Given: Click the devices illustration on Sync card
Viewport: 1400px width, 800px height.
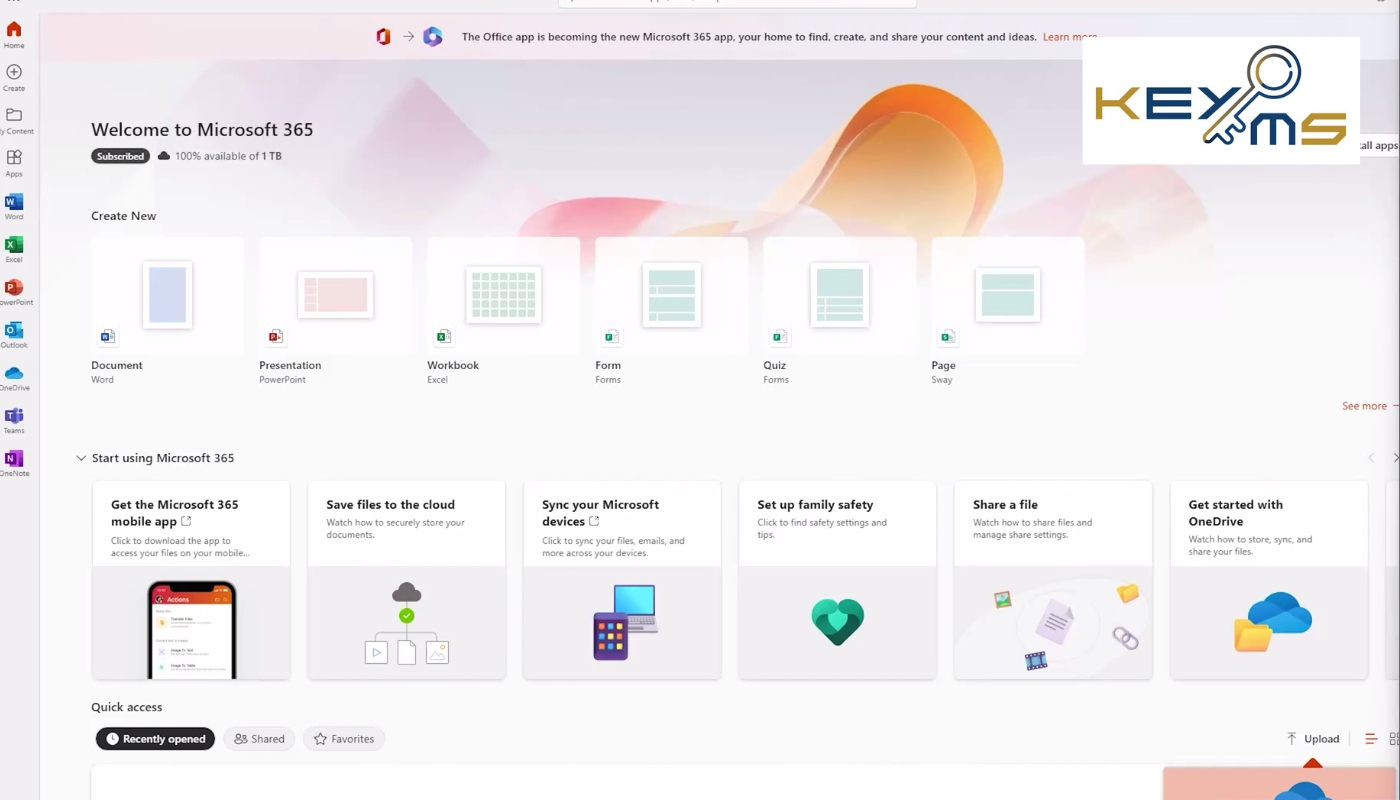Looking at the screenshot, I should 624,622.
